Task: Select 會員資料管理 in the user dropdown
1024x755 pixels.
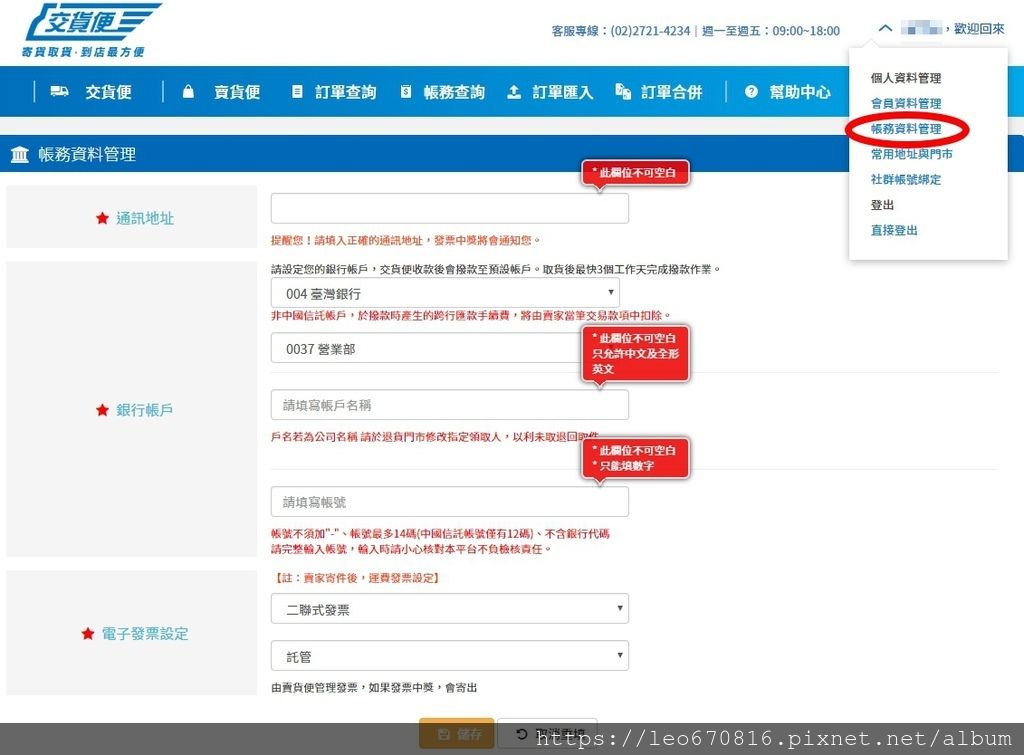Action: tap(906, 103)
